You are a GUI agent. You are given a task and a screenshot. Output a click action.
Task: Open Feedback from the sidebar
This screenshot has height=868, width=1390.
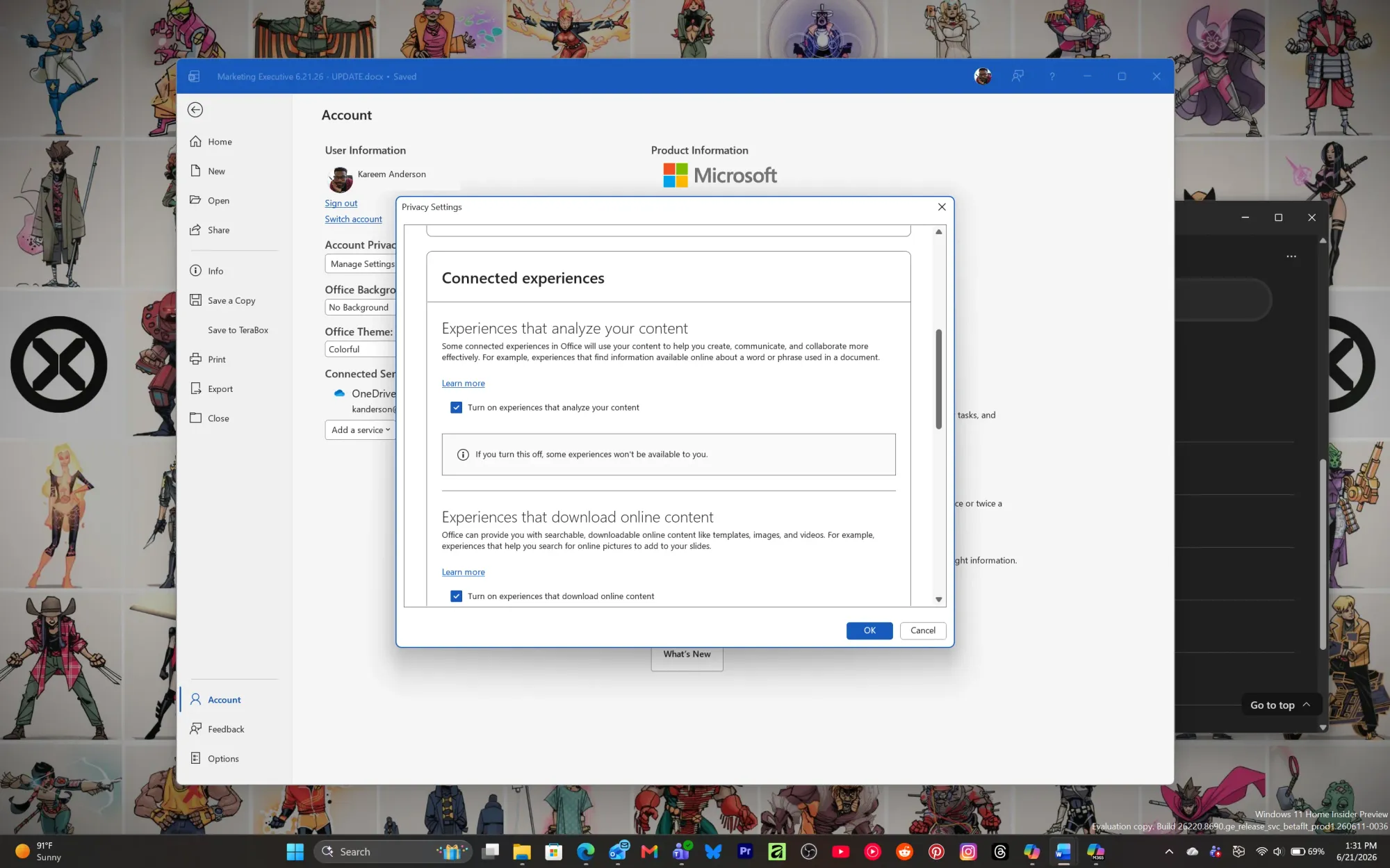[x=226, y=729]
